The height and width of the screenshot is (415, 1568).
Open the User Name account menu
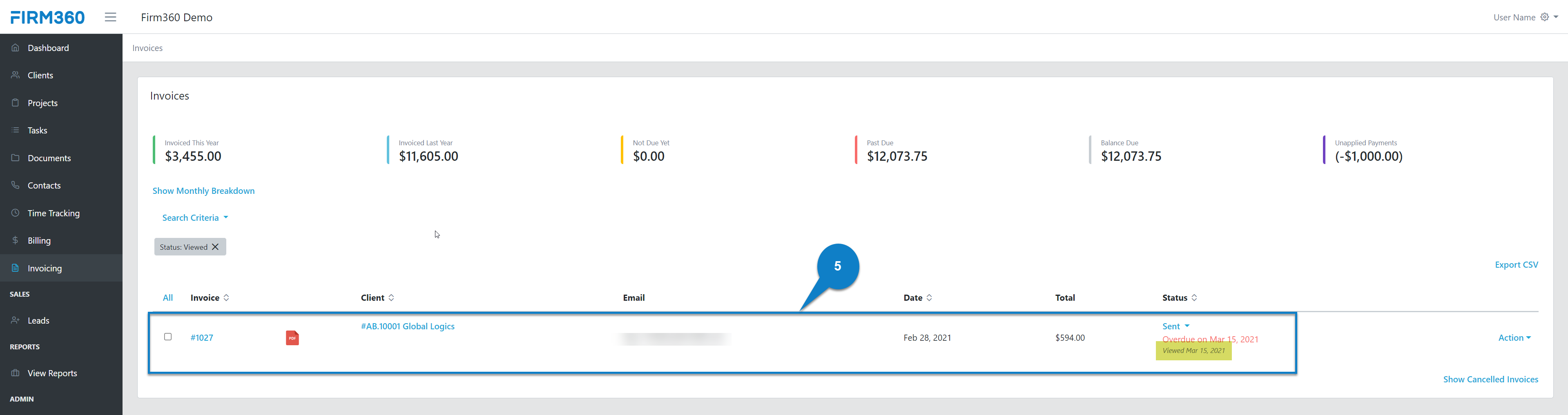pos(1515,17)
